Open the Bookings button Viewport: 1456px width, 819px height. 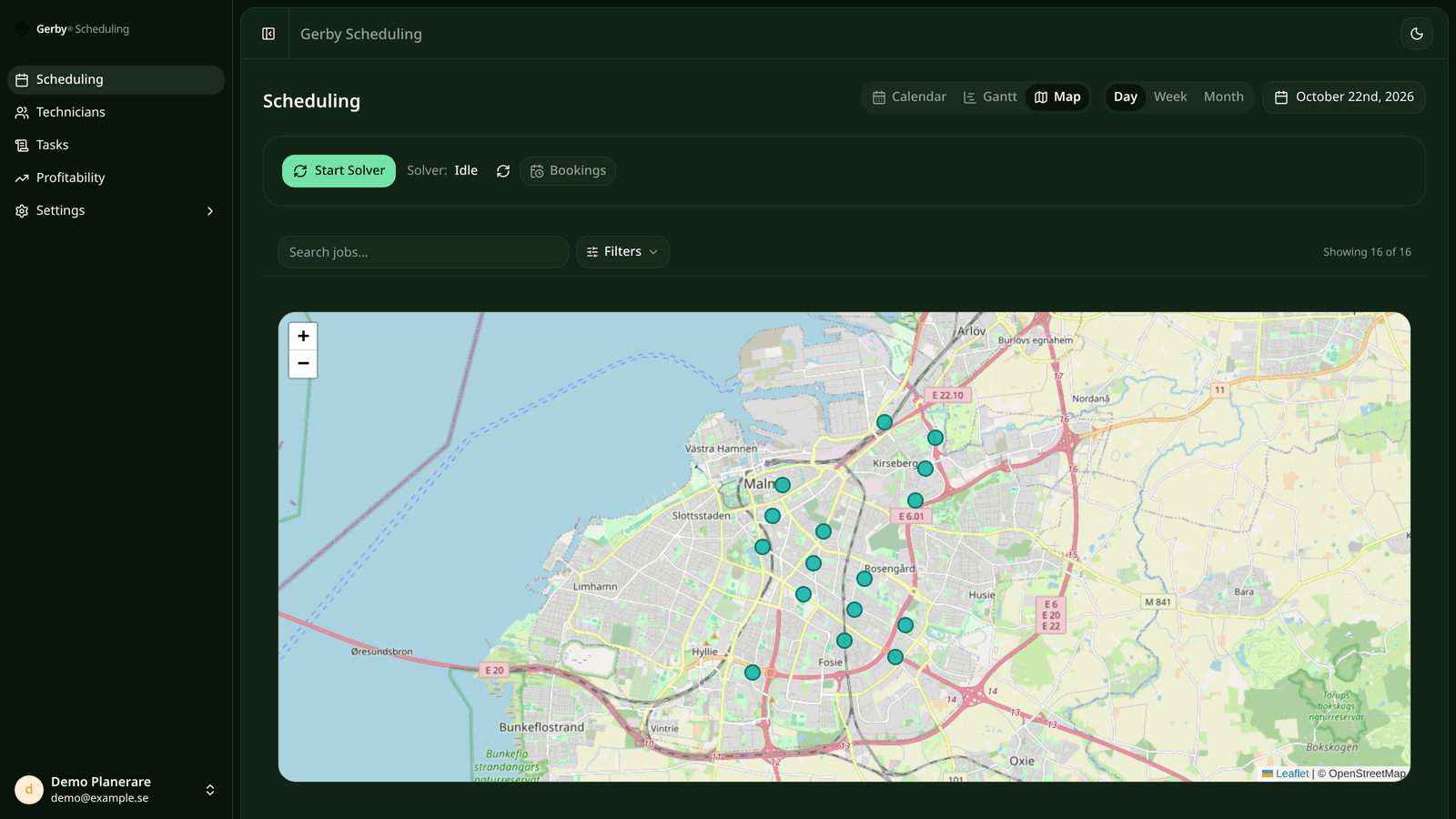pos(568,171)
